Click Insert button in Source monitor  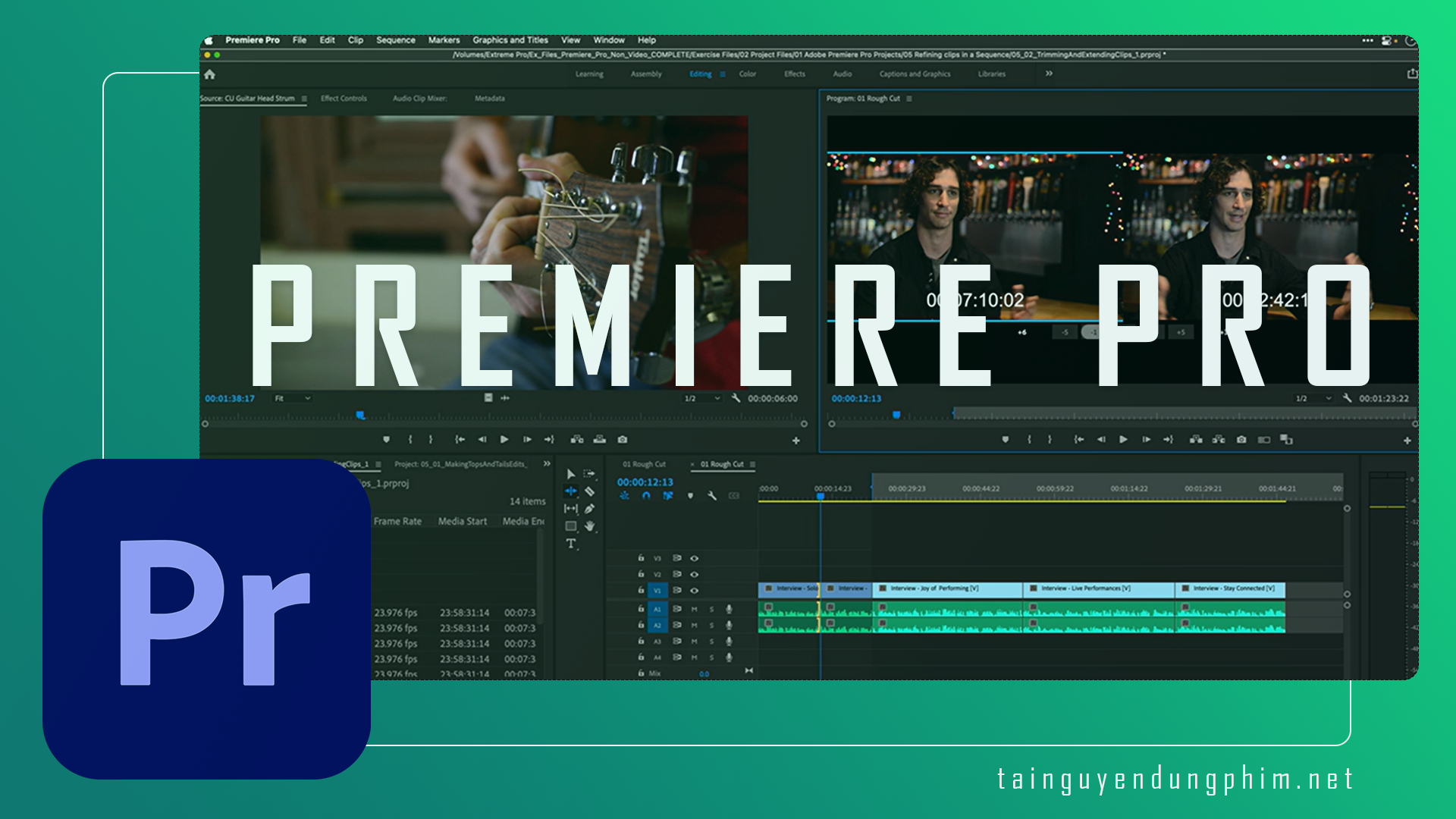pyautogui.click(x=577, y=440)
